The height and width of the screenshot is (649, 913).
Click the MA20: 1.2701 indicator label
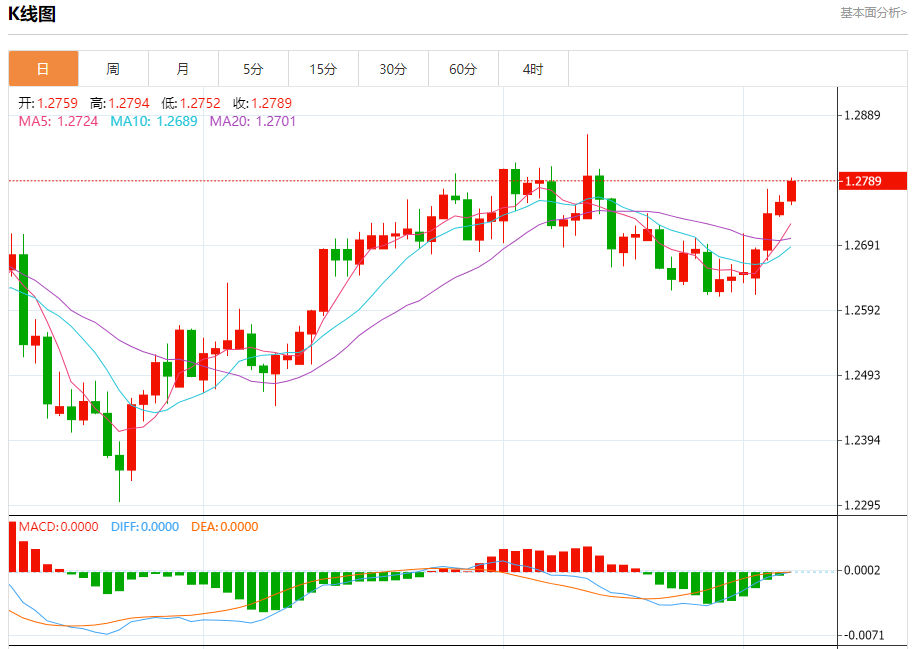(253, 121)
